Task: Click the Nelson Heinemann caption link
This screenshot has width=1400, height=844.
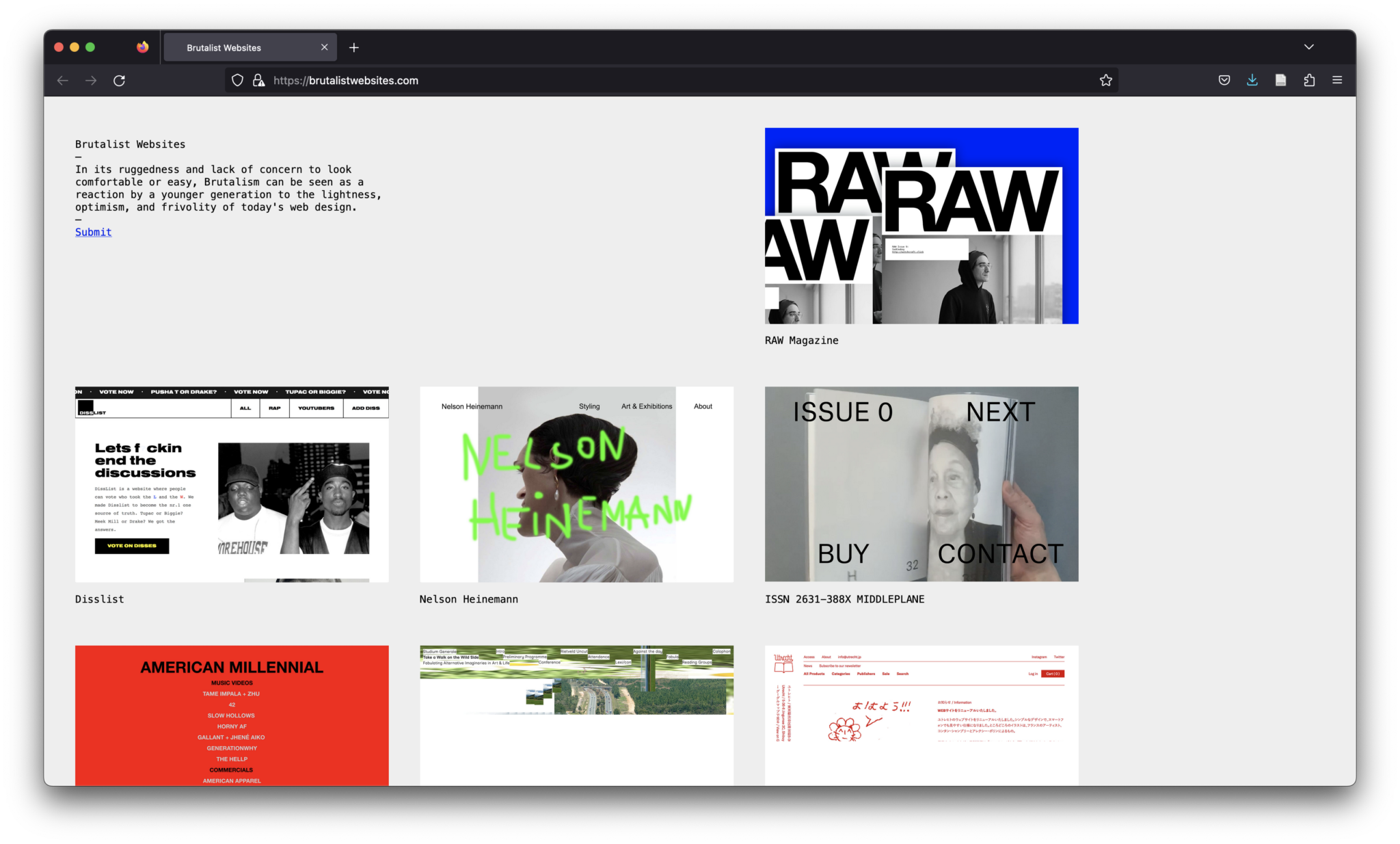Action: pos(469,599)
